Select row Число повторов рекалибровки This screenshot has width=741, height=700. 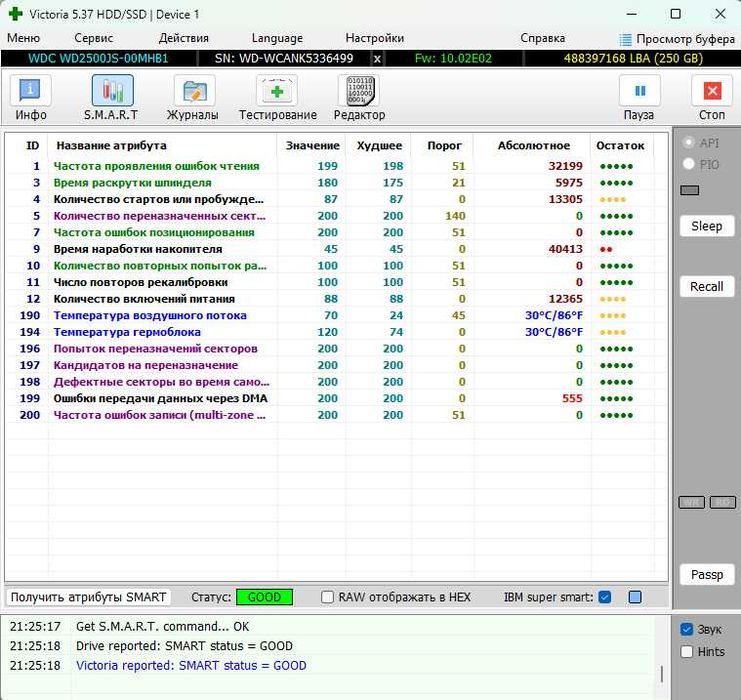pos(336,282)
